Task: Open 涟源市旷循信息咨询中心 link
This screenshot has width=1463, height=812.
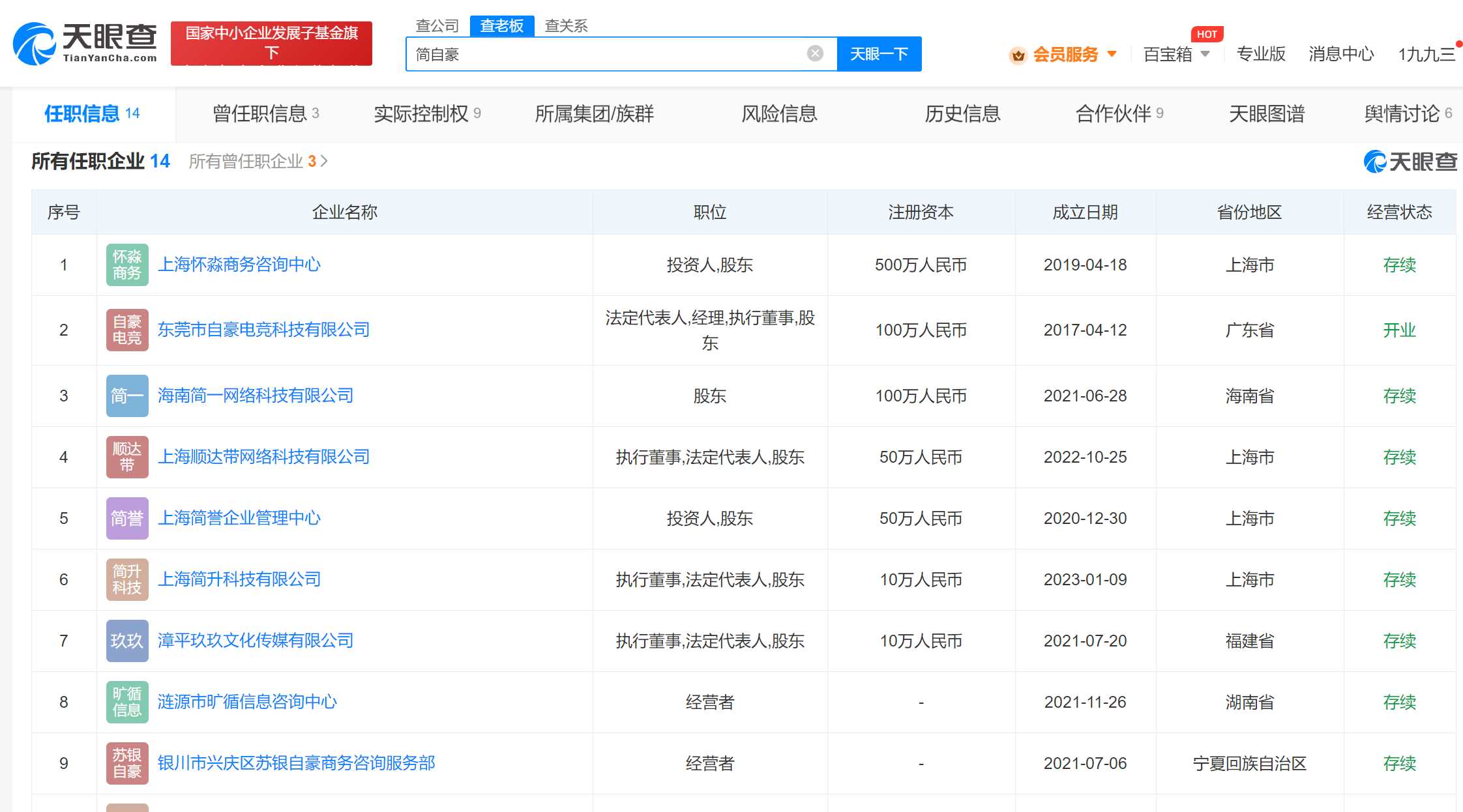Action: 247,702
